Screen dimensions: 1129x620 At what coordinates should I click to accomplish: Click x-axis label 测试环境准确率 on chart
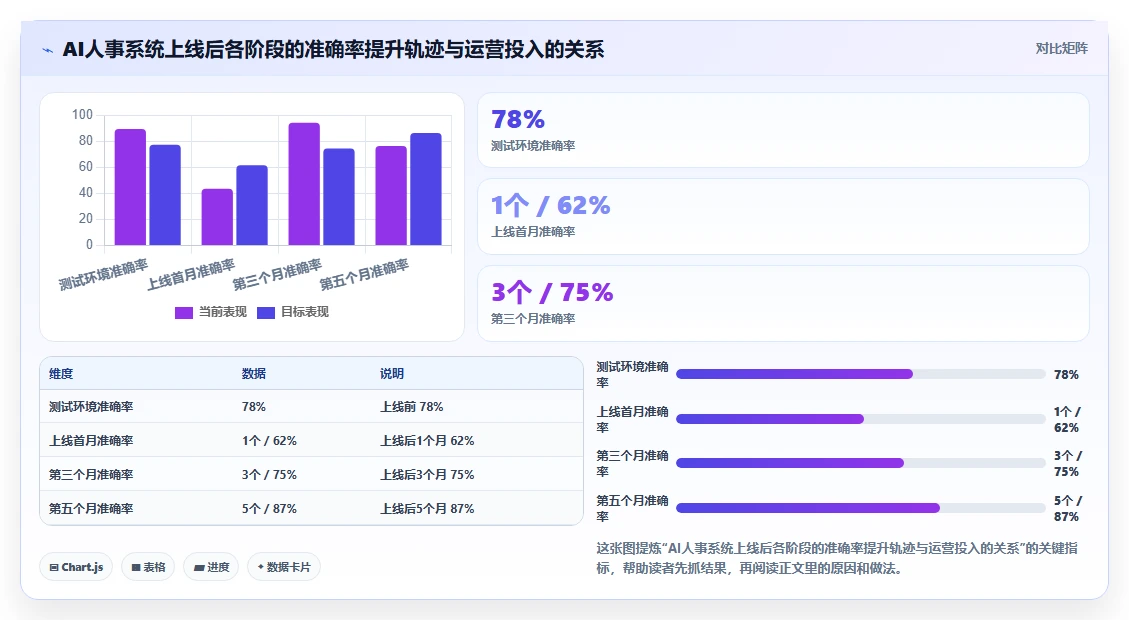(104, 274)
